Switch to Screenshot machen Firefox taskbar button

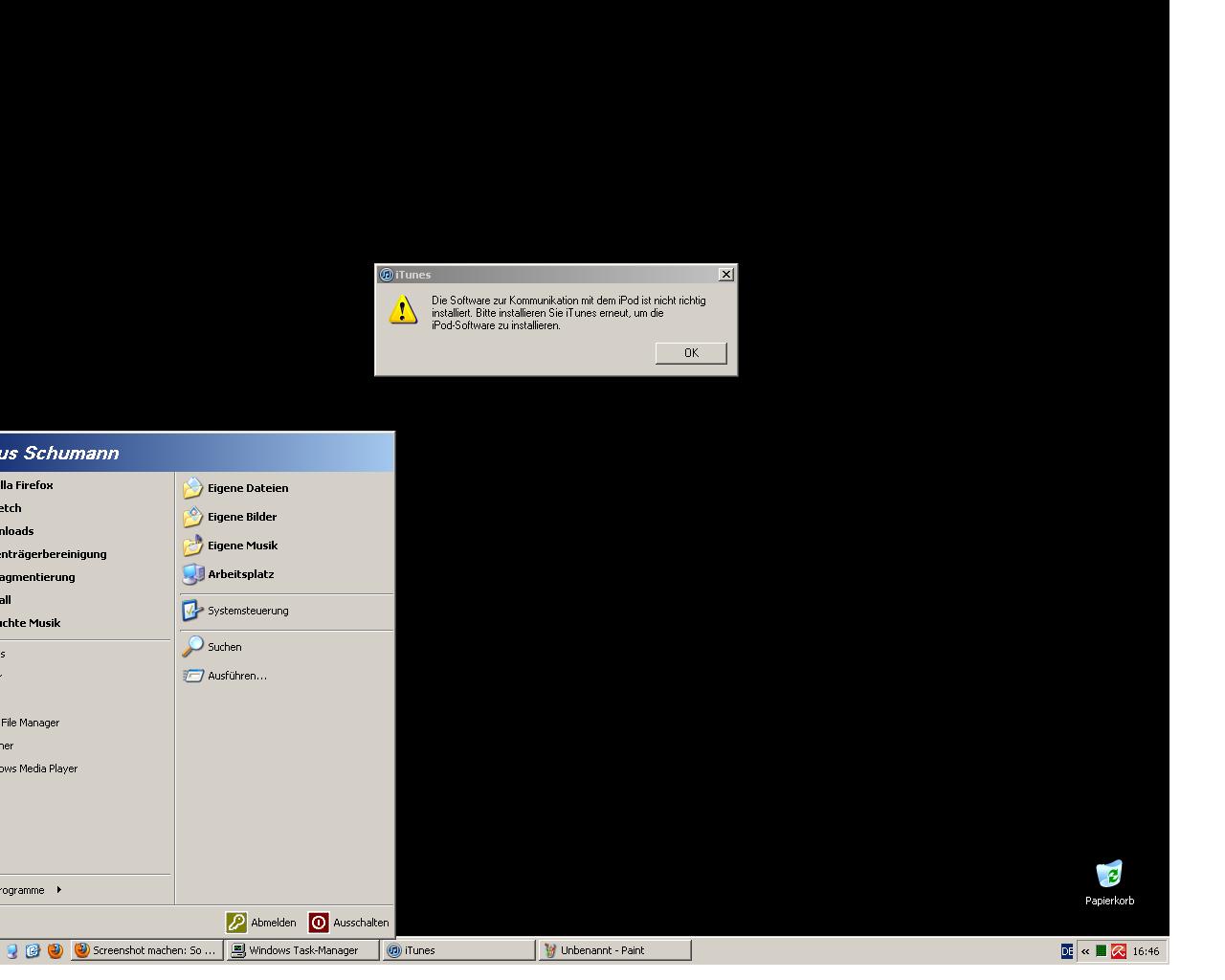(x=146, y=950)
